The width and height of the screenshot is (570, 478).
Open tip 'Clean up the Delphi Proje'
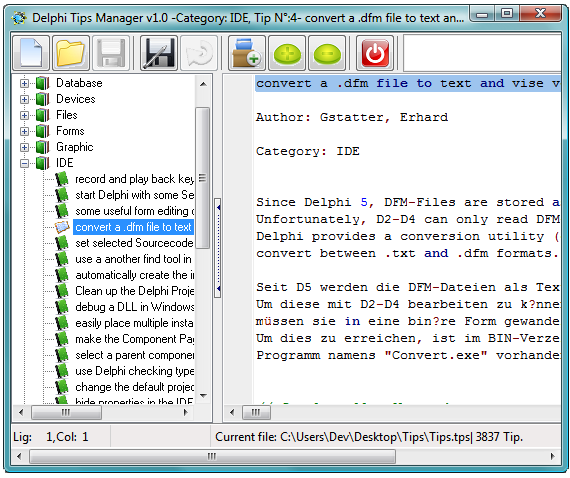coord(135,291)
